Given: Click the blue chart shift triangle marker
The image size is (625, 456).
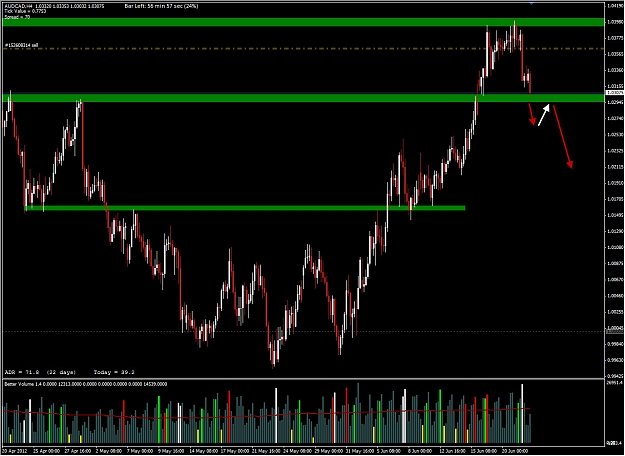Looking at the screenshot, I should 531,3.
